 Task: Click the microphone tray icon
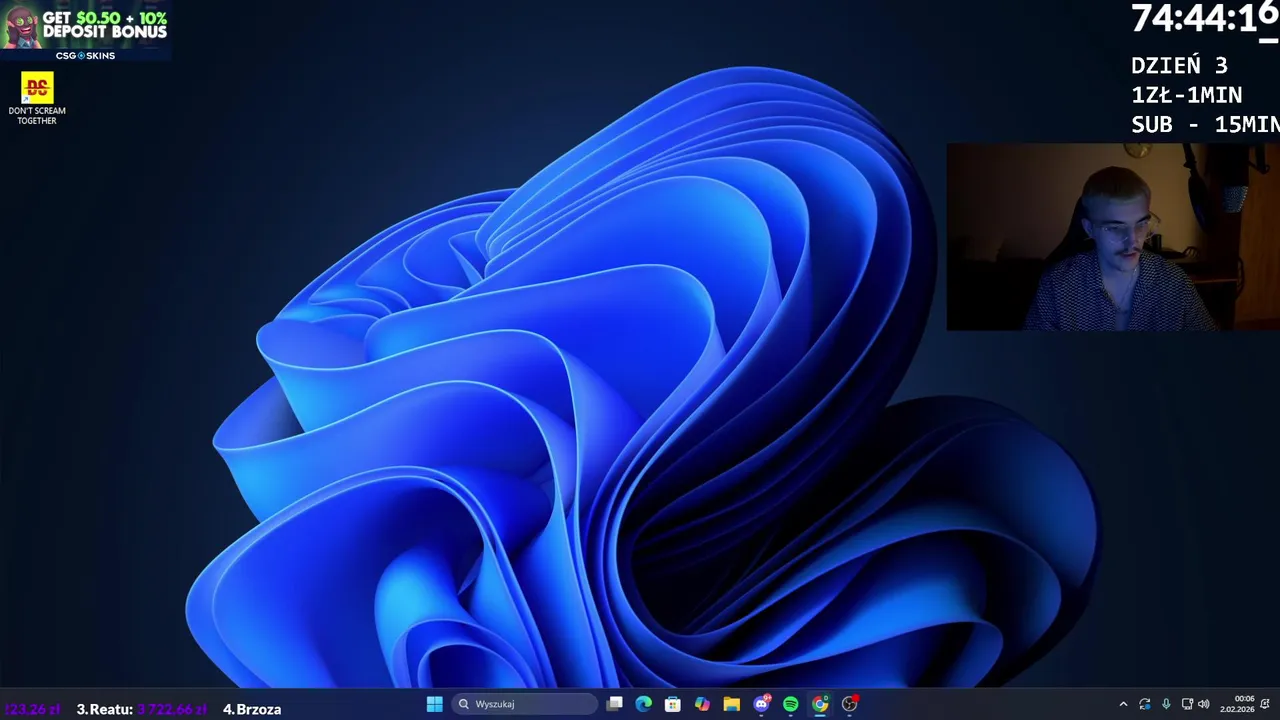(x=1166, y=704)
